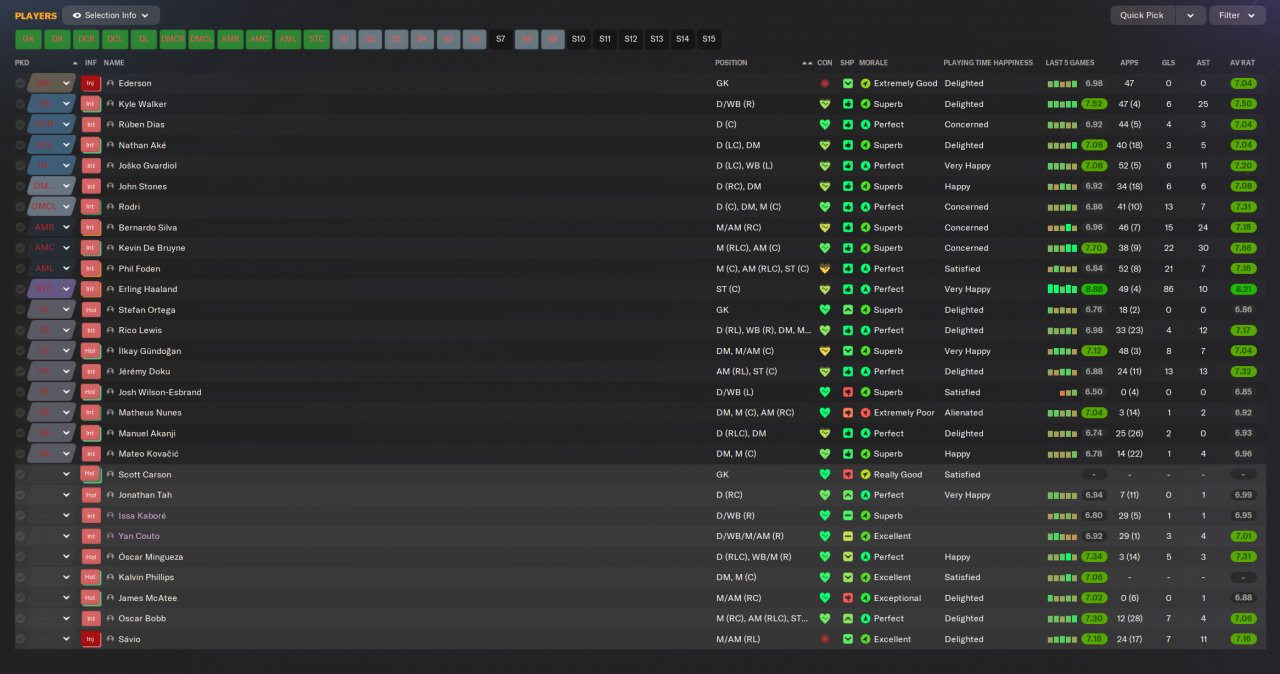Click Josh Wilson-Esbrand's match sharpness icon

848,392
